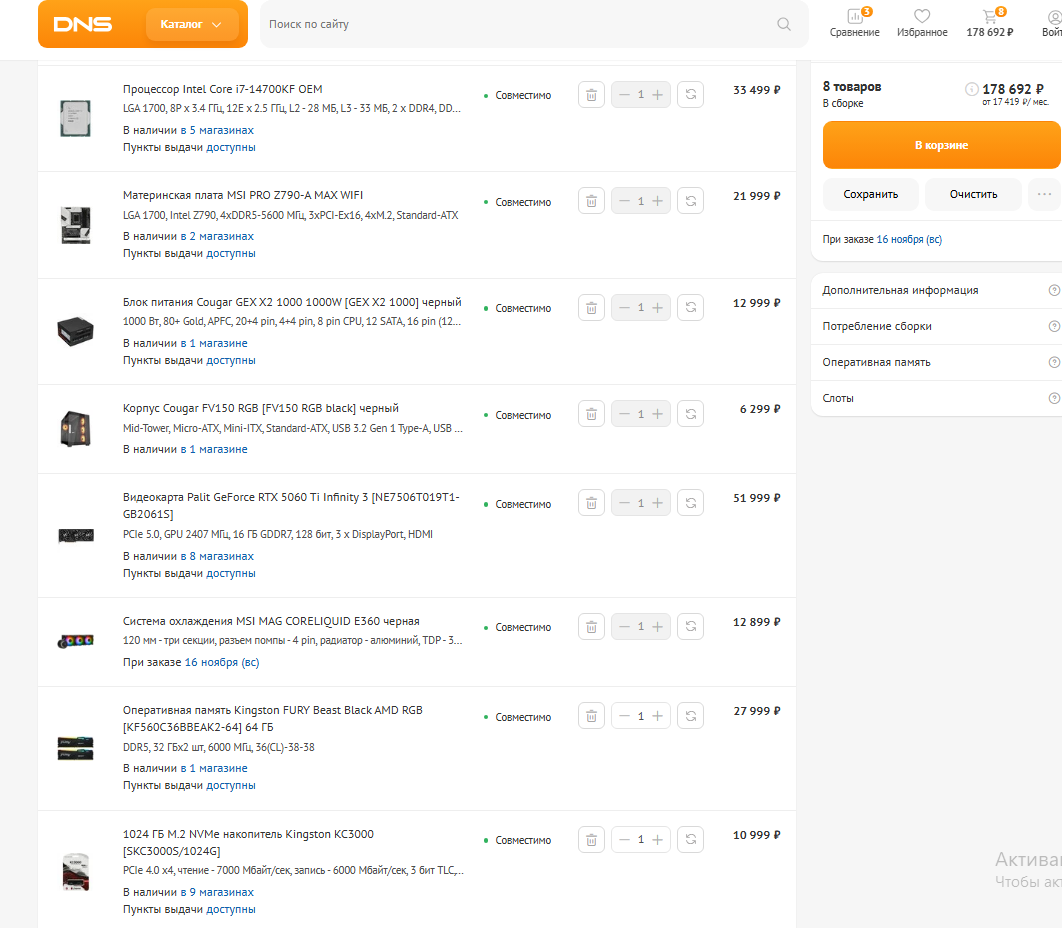Viewport: 1062px width, 928px height.
Task: Delete the Cougar FV150 RGB case
Action: [x=591, y=414]
